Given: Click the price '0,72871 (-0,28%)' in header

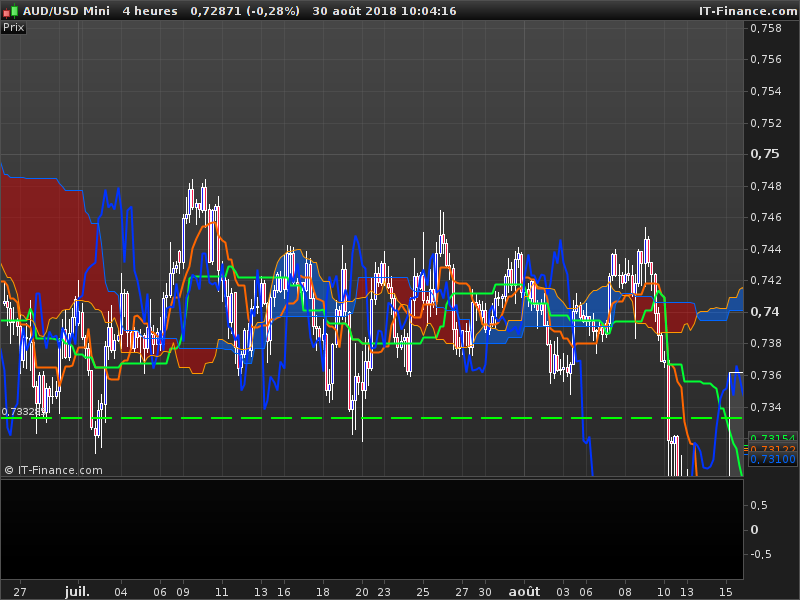Looking at the screenshot, I should point(245,11).
